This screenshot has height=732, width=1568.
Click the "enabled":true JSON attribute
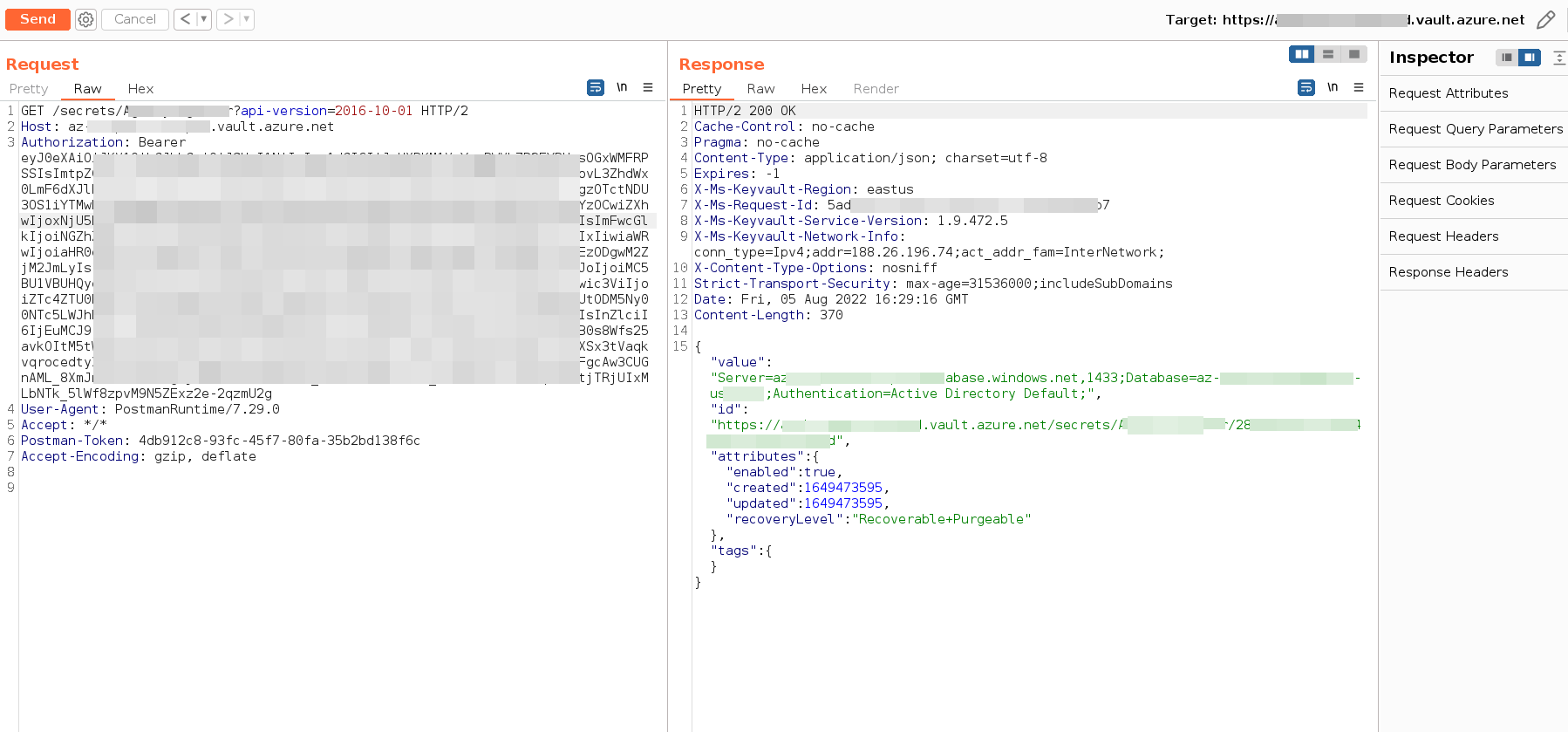pyautogui.click(x=784, y=472)
